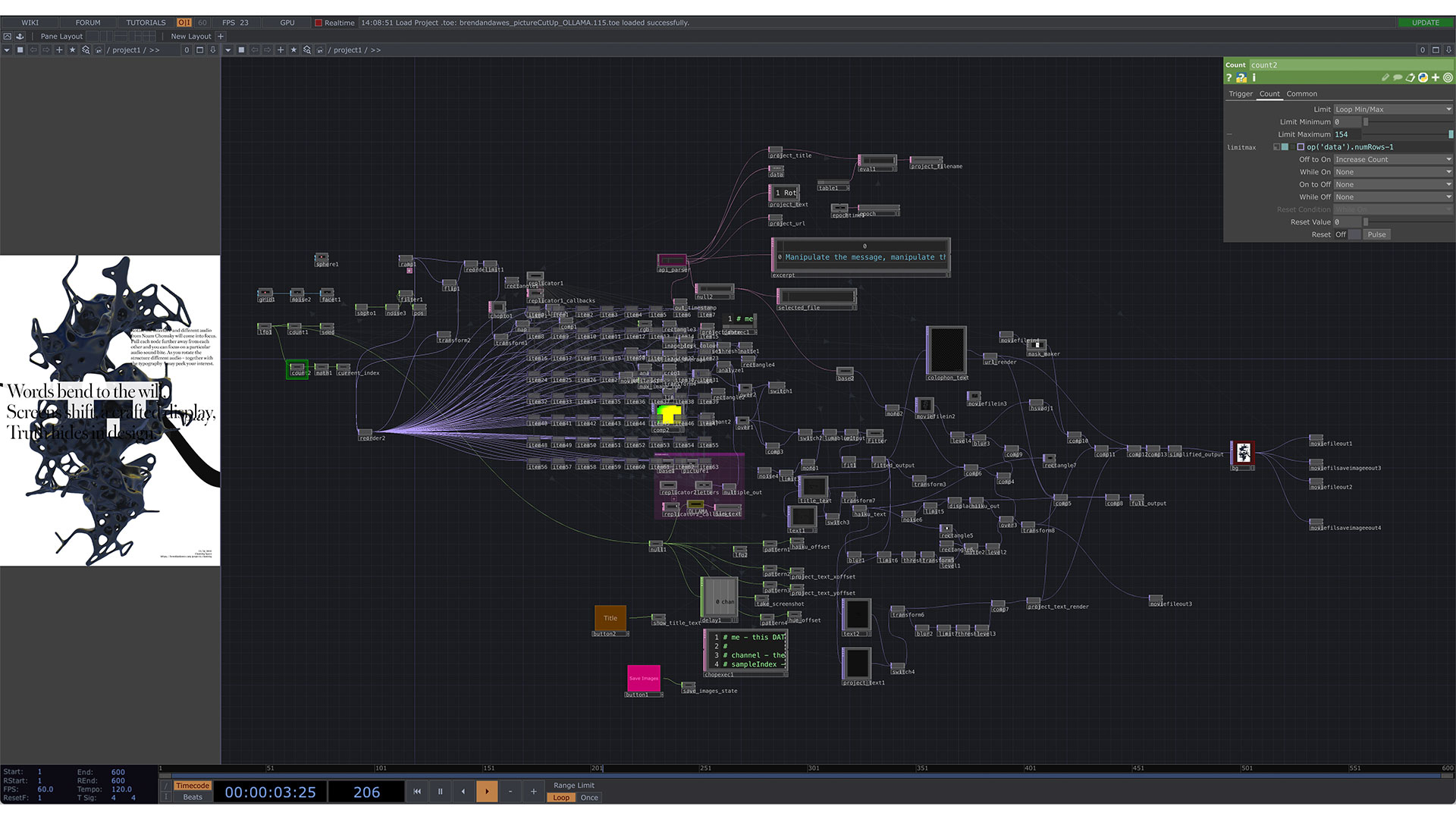Screen dimensions: 1456x819
Task: Click the palette browser icon beside perform icon
Action: coord(20,36)
